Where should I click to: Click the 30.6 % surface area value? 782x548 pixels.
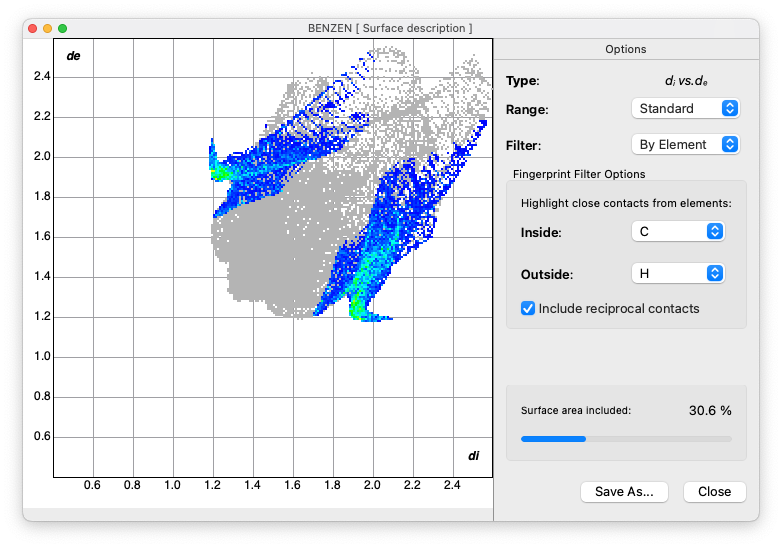pos(710,410)
